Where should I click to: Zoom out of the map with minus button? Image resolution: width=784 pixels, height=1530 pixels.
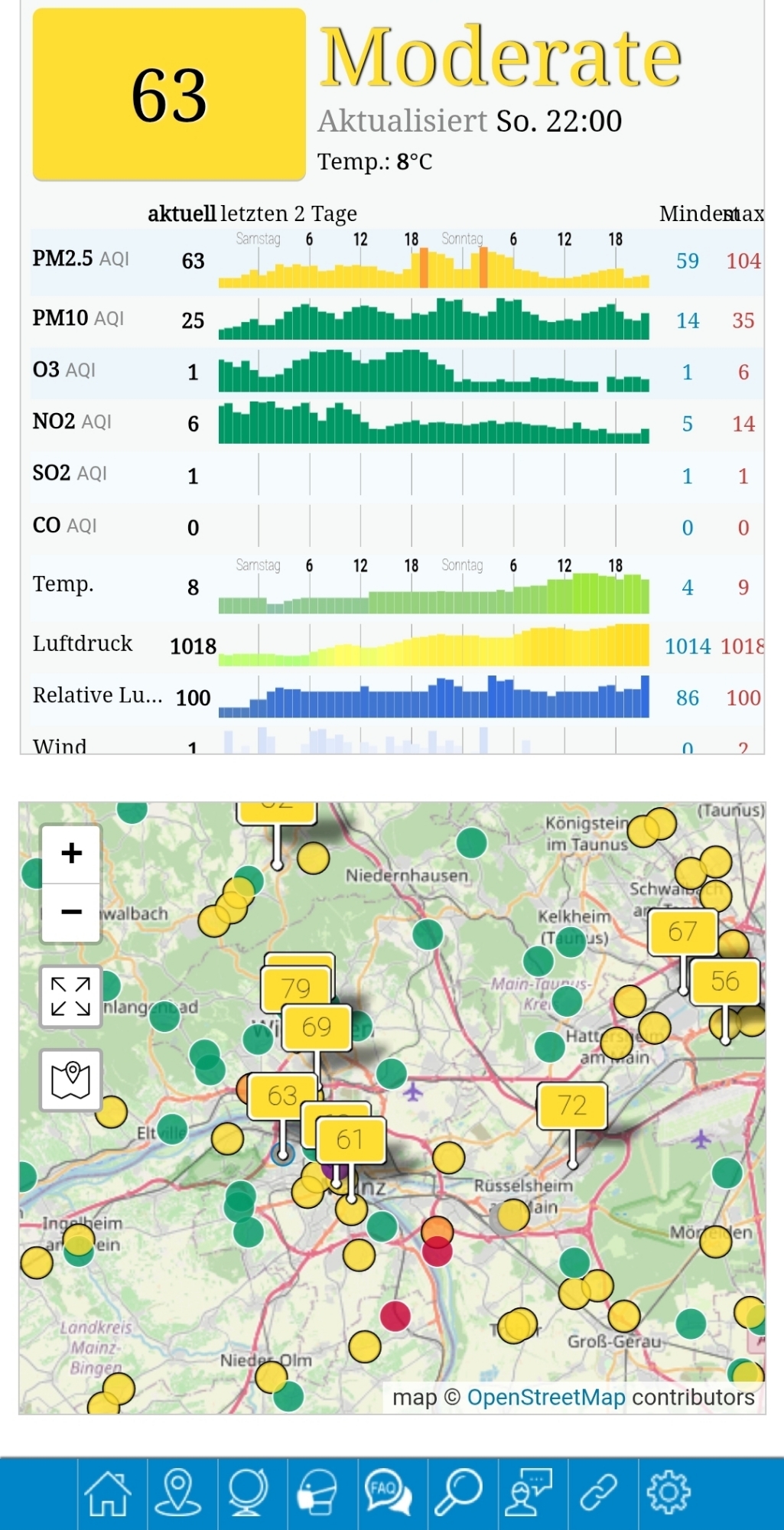(71, 912)
